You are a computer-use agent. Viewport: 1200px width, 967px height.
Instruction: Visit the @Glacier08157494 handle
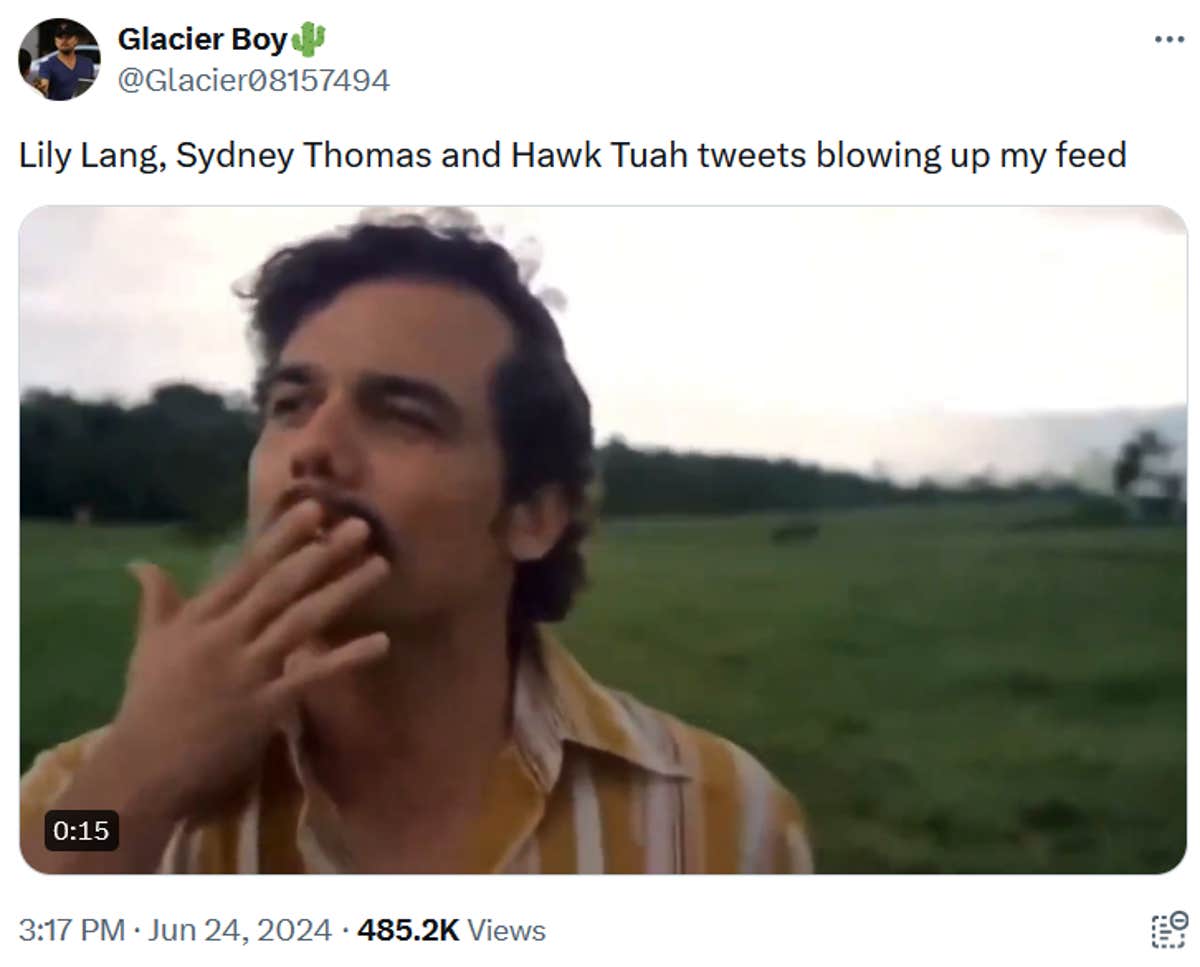coord(254,80)
